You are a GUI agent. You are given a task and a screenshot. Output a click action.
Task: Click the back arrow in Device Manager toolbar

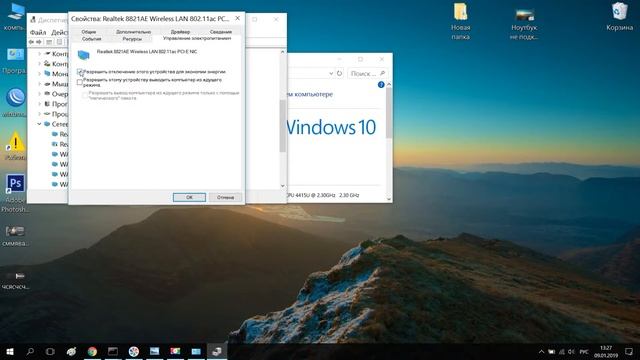click(31, 42)
